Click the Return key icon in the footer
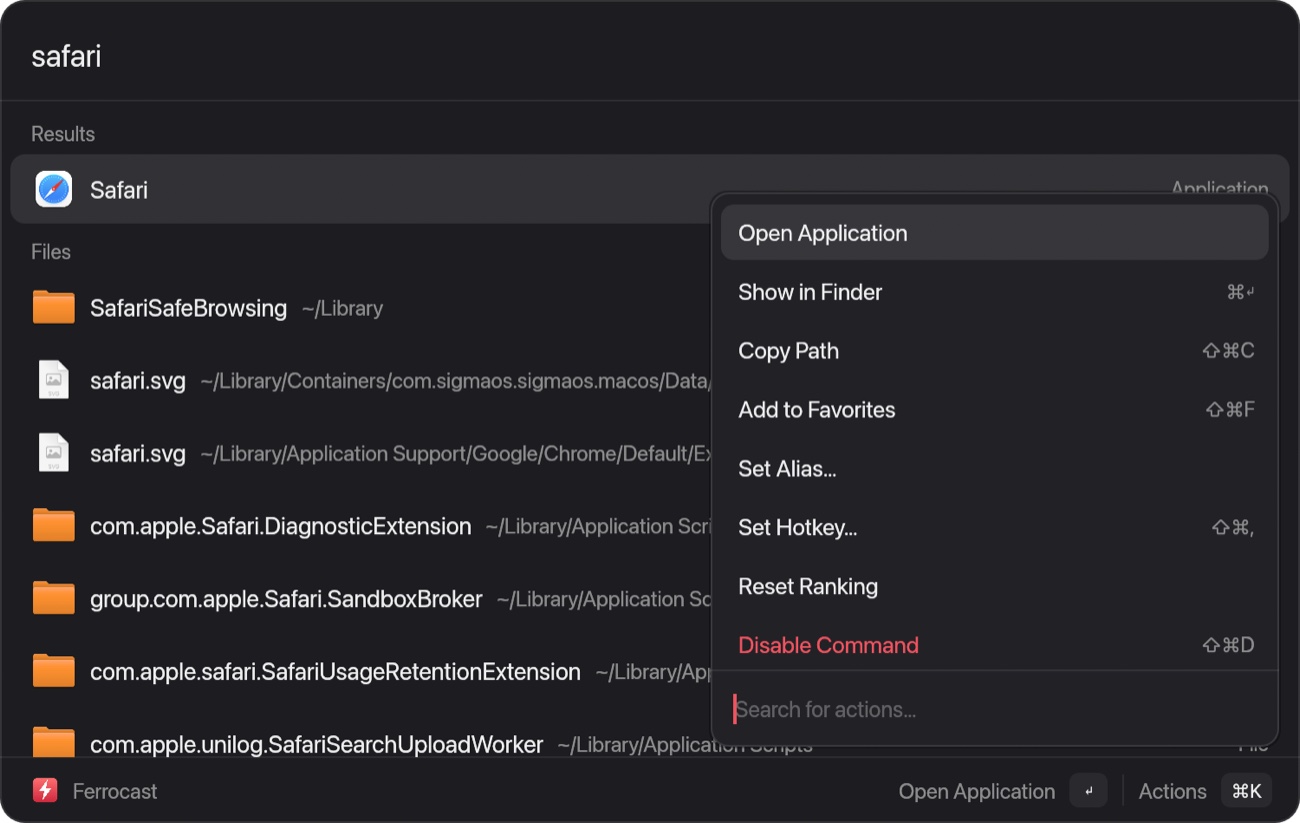The height and width of the screenshot is (823, 1300). (x=1089, y=791)
